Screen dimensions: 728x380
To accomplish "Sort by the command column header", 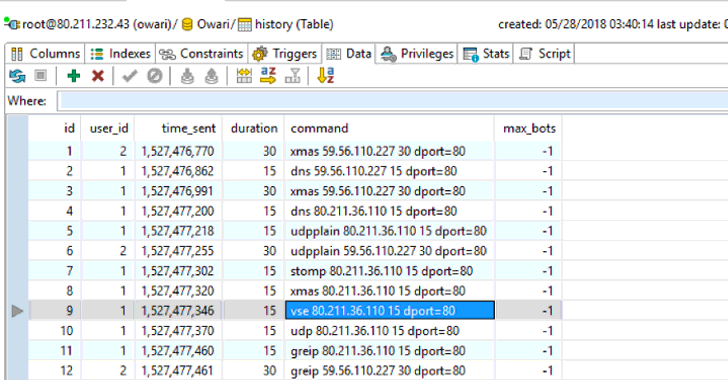I will 390,128.
